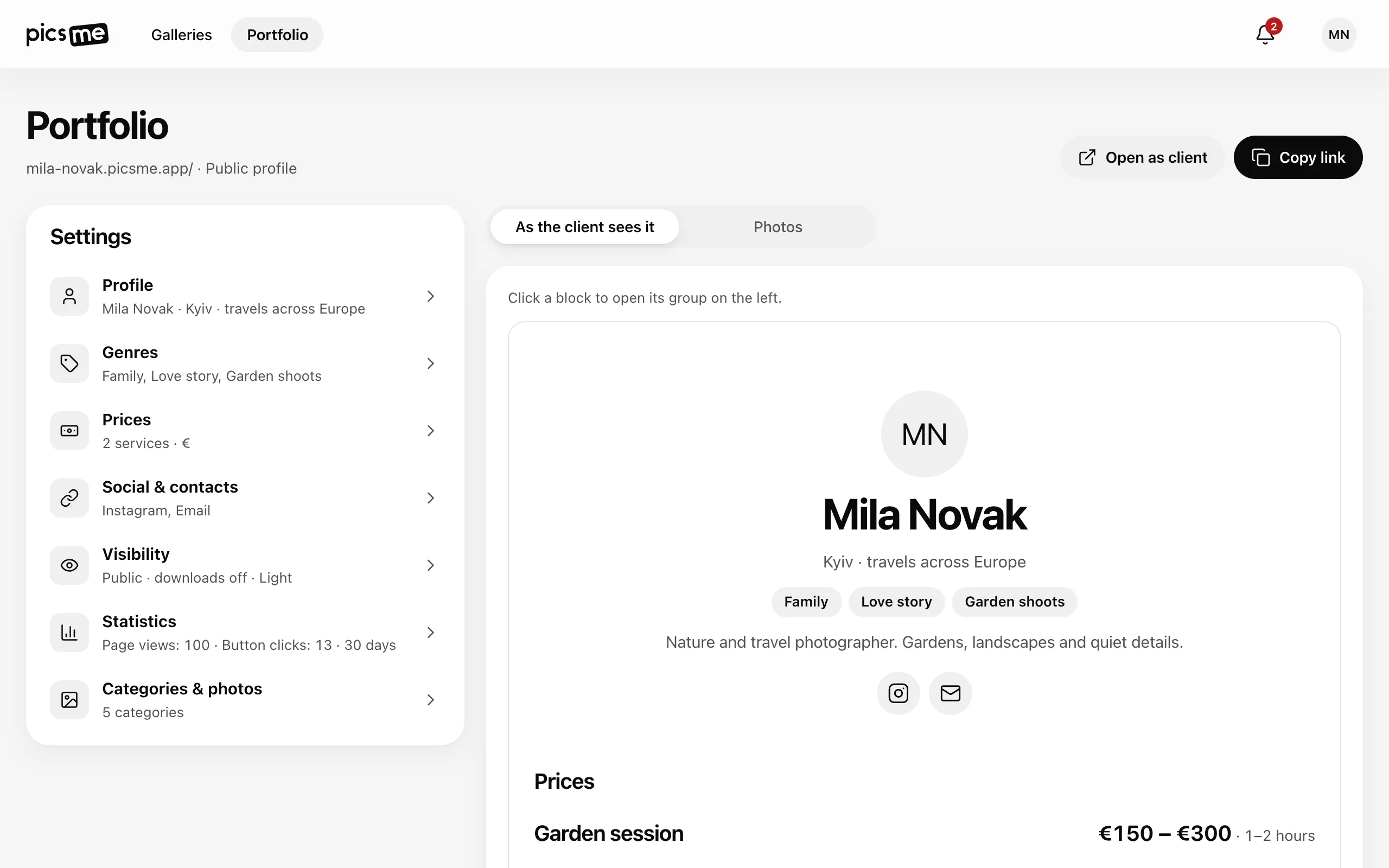Click the Categories & photos image icon
The height and width of the screenshot is (868, 1389).
coord(69,699)
